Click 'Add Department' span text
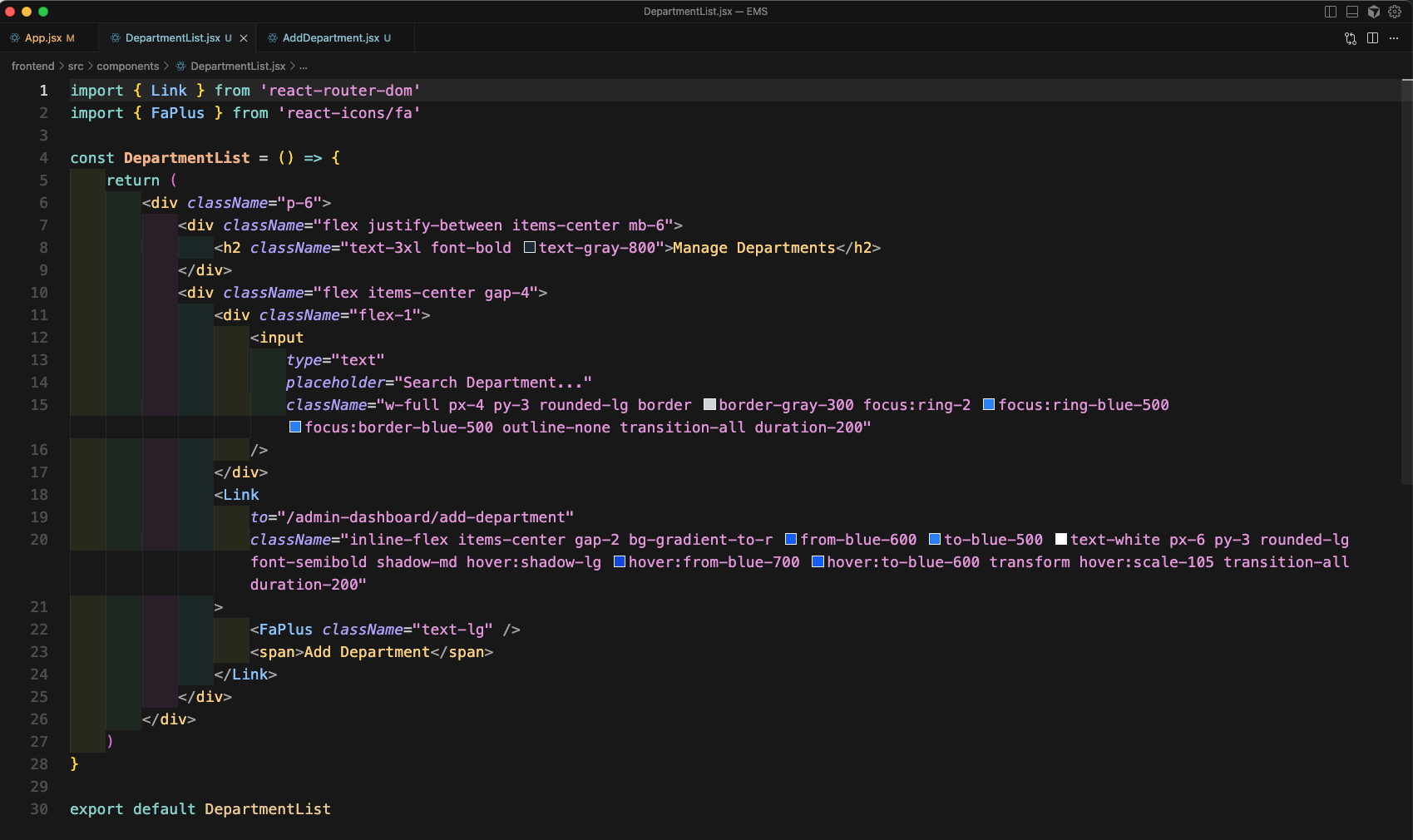This screenshot has width=1413, height=840. pyautogui.click(x=368, y=652)
